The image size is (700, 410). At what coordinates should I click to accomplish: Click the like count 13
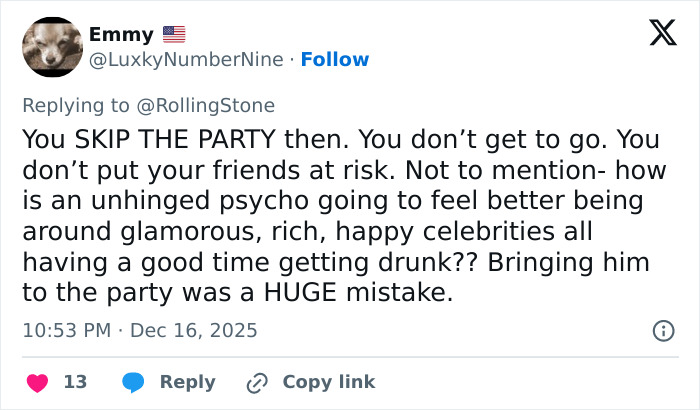[x=75, y=382]
